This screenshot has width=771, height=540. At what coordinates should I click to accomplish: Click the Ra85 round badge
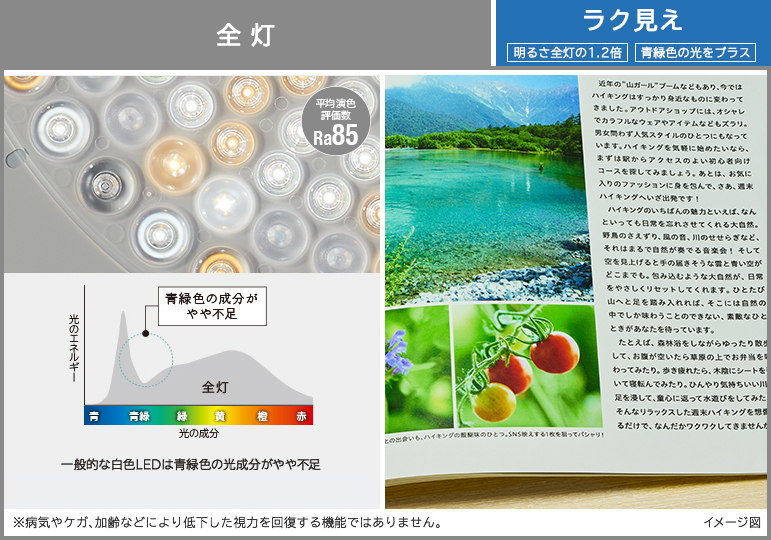coord(335,125)
